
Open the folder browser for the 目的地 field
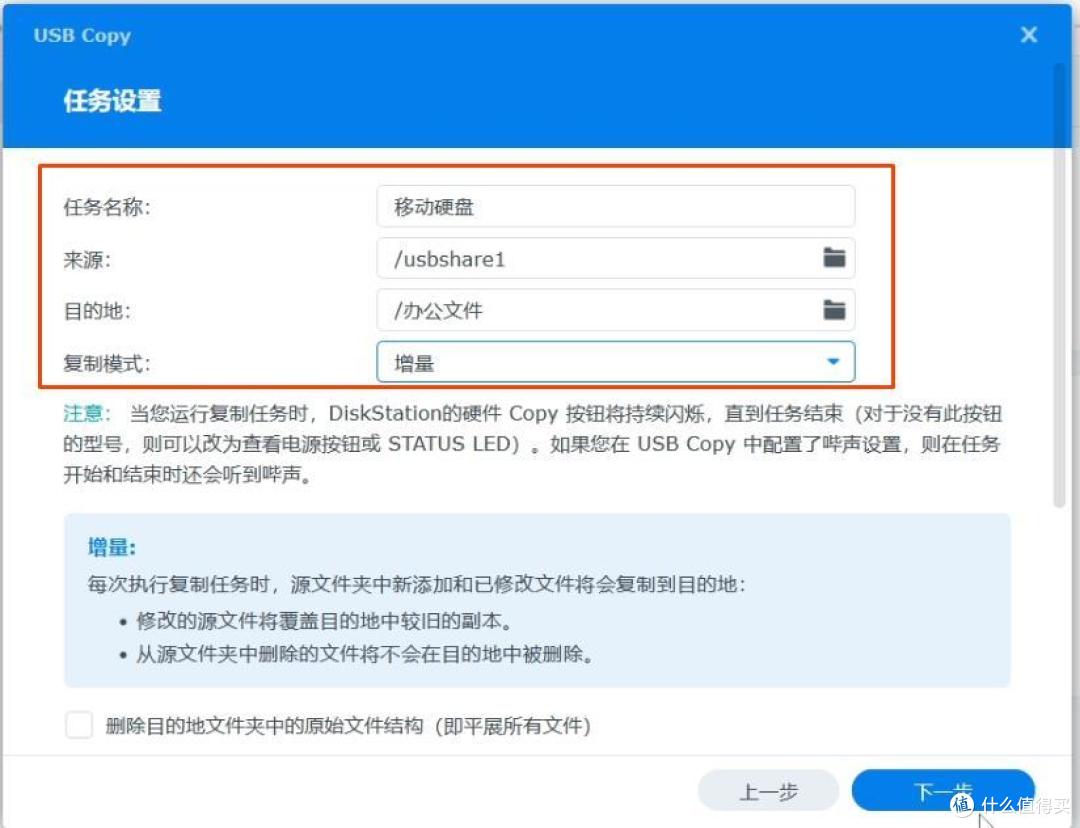click(x=834, y=310)
